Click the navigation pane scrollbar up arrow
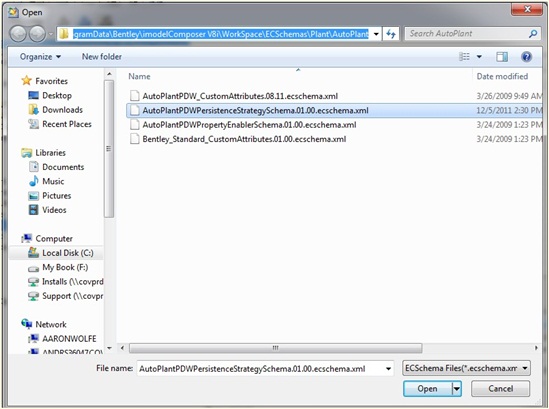549x409 pixels. (x=109, y=74)
